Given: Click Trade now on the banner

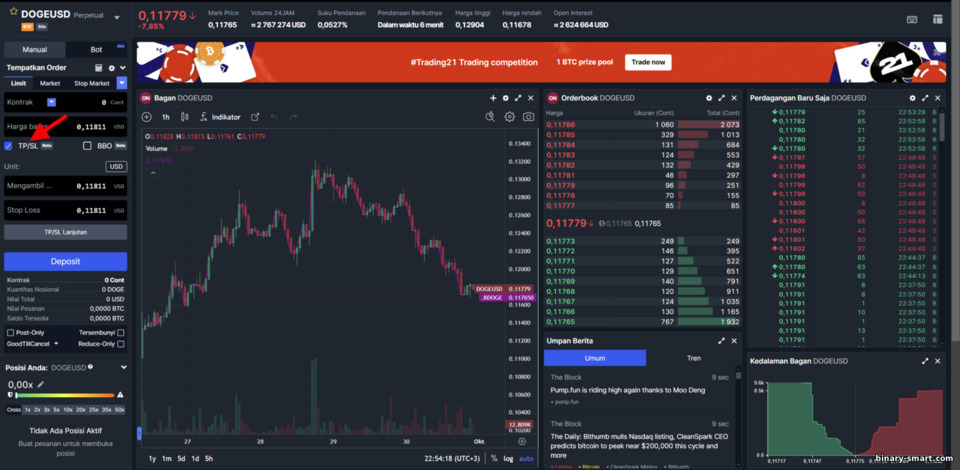Looking at the screenshot, I should coord(648,62).
